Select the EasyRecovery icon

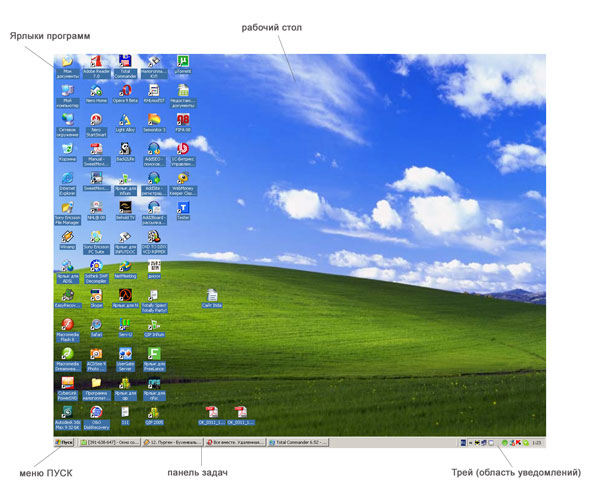click(x=67, y=298)
